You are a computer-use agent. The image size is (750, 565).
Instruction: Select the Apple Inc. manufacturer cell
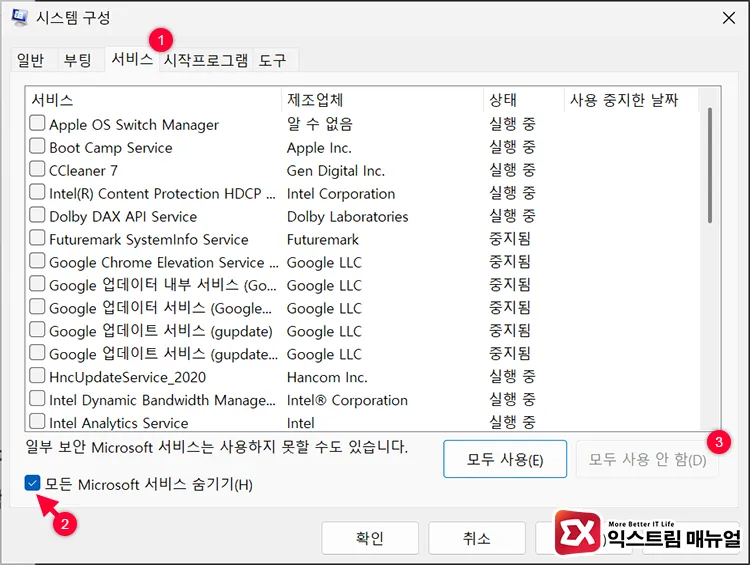(319, 148)
